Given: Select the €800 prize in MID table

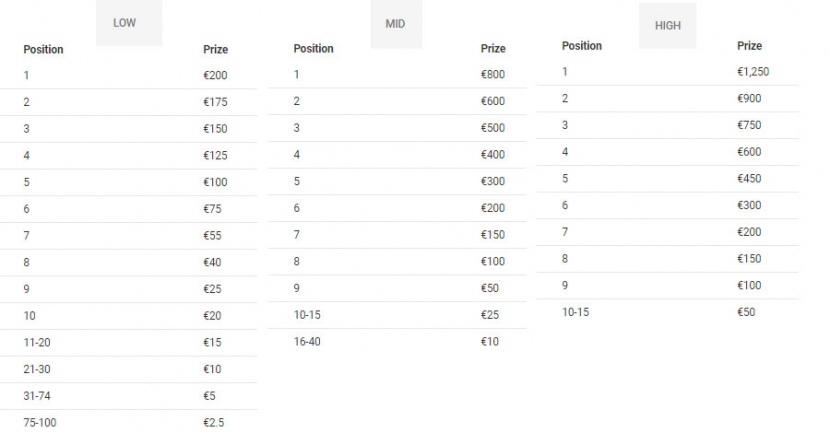Looking at the screenshot, I should point(493,74).
